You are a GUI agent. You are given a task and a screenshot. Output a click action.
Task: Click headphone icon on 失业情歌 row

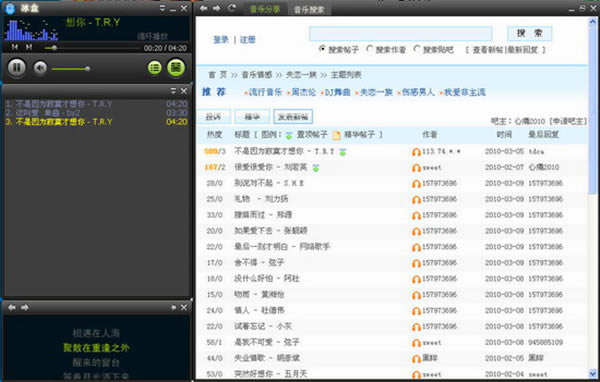(x=416, y=359)
